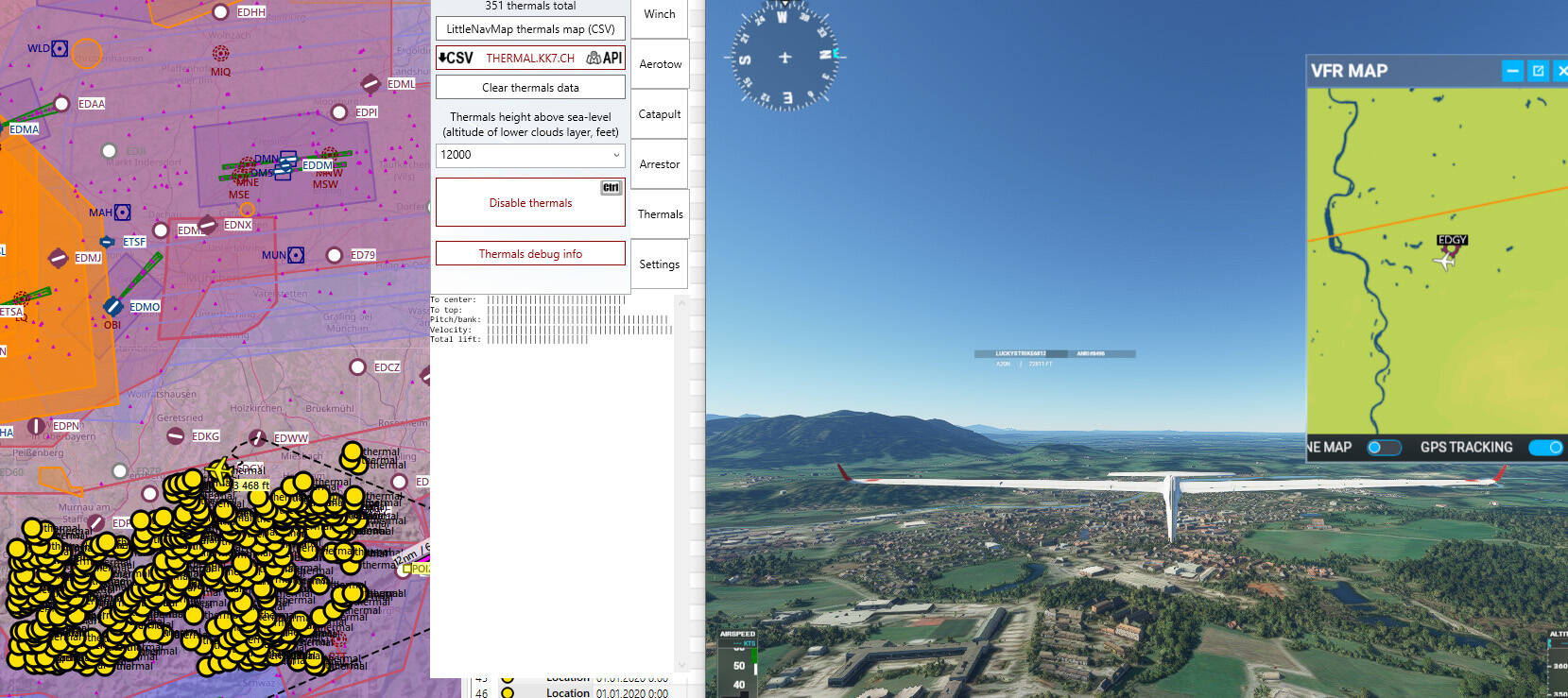This screenshot has height=698, width=1568.
Task: Click the MSE waypoint label
Action: pos(239,195)
